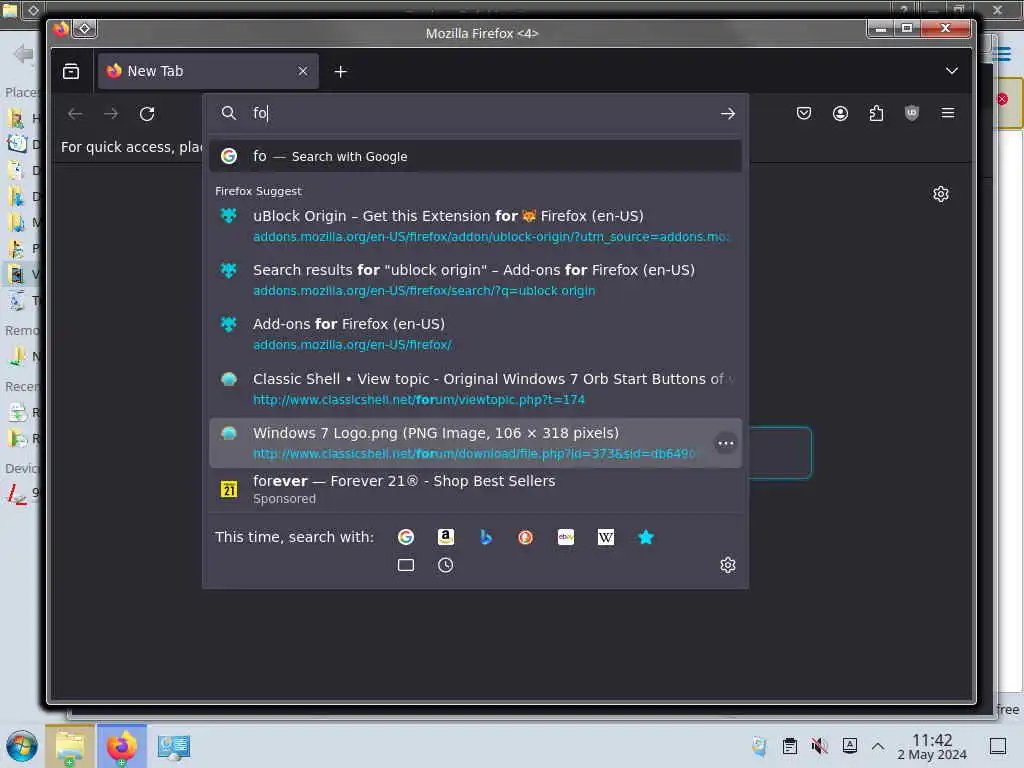Open Firefox View icon in tab bar
Image resolution: width=1024 pixels, height=768 pixels.
tap(71, 71)
